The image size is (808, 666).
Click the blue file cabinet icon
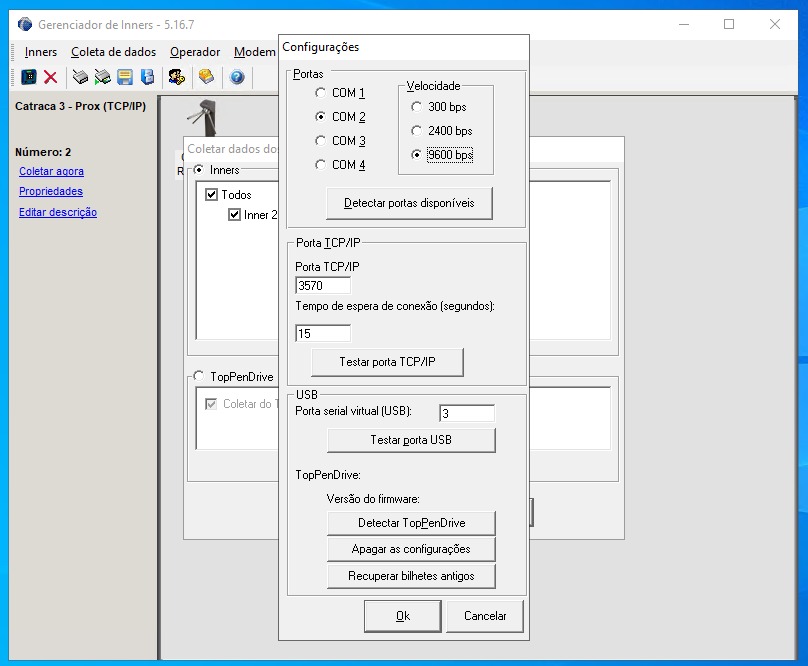[x=147, y=77]
